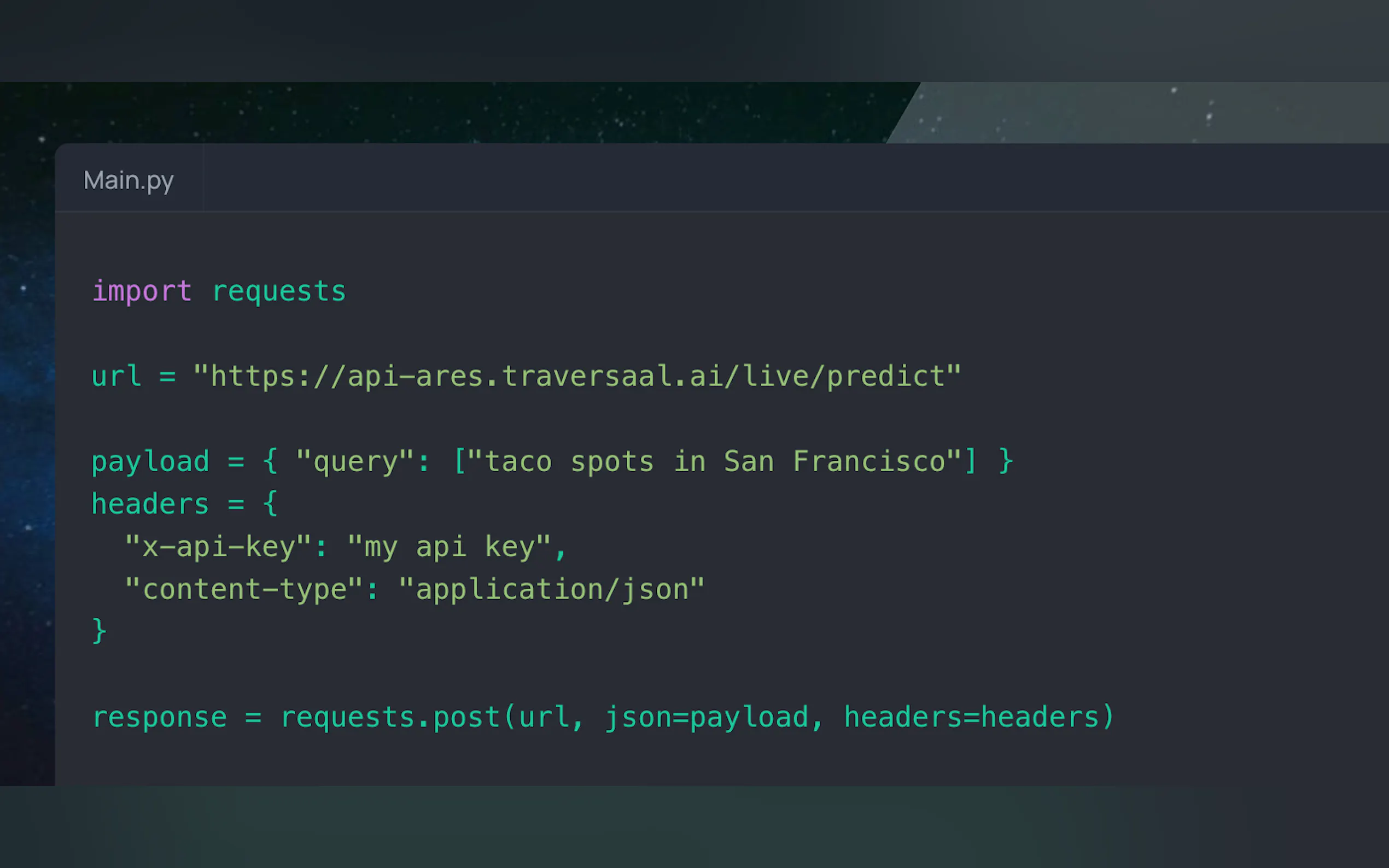
Task: Click the json=payload argument
Action: click(707, 717)
